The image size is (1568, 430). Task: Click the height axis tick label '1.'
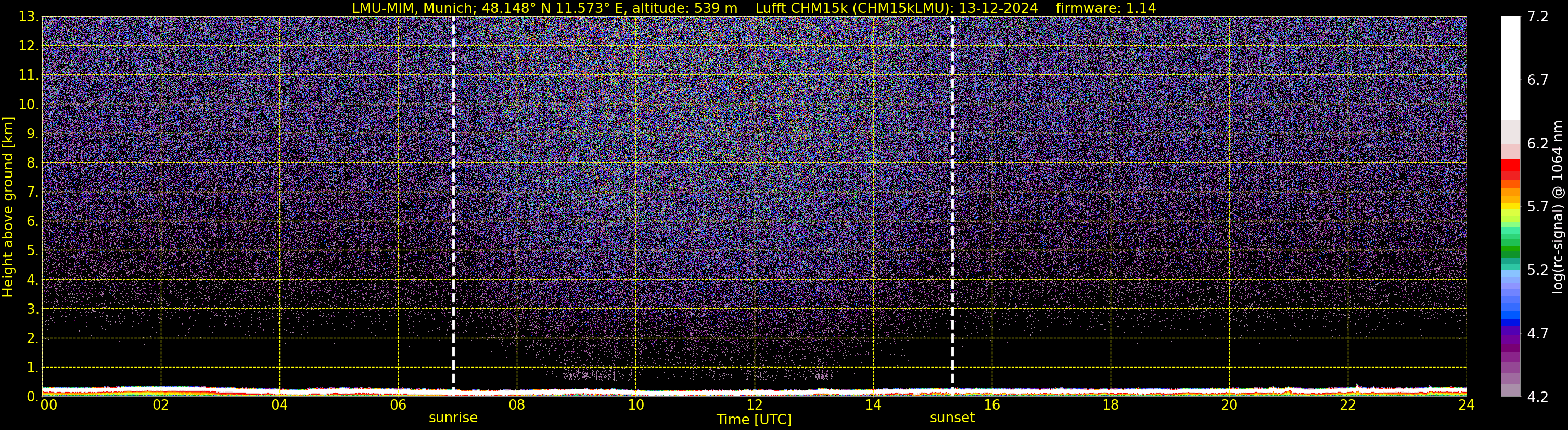pos(32,367)
